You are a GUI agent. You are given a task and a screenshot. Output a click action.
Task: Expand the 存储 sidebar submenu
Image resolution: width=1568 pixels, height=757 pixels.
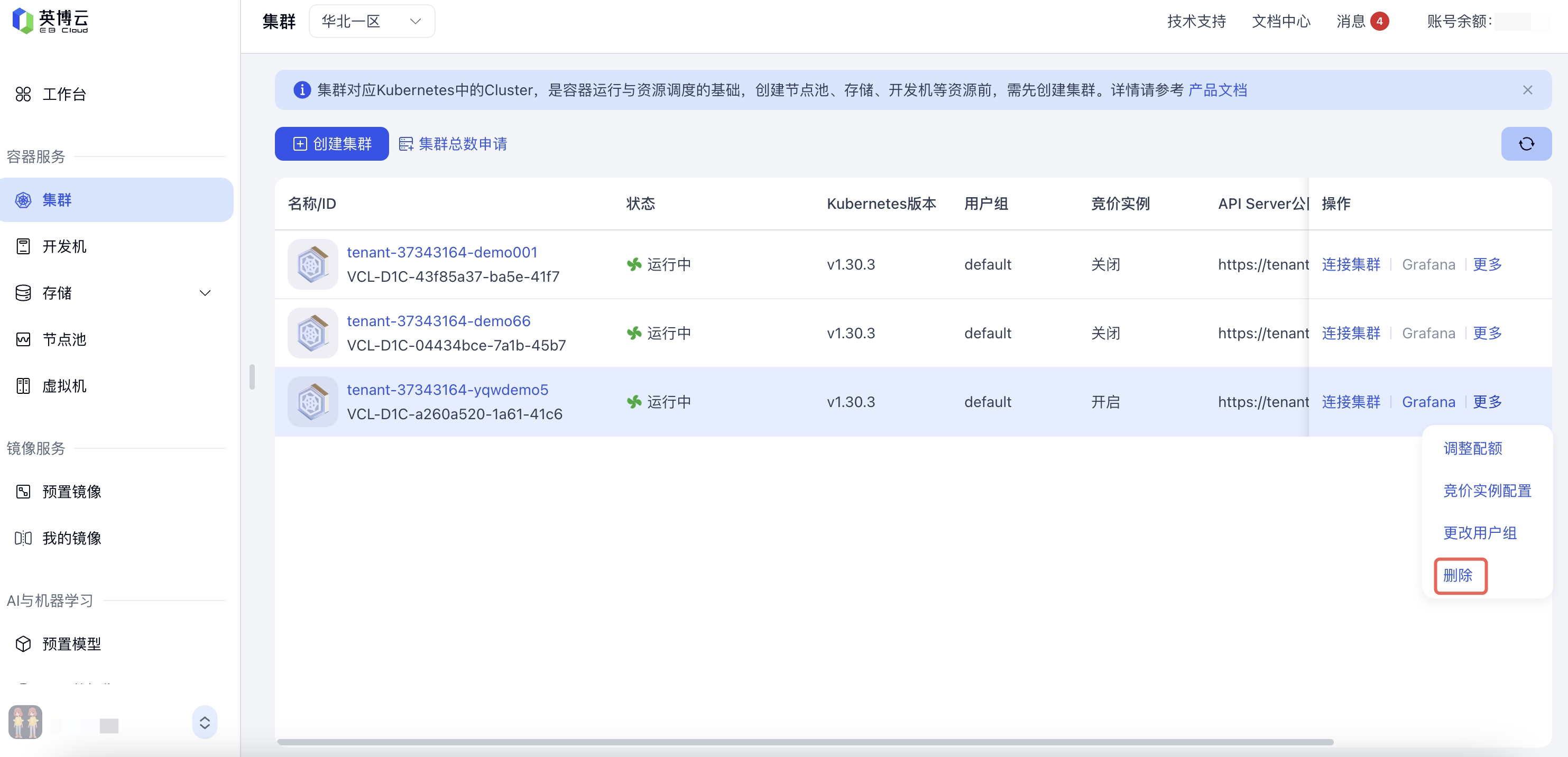tap(205, 293)
